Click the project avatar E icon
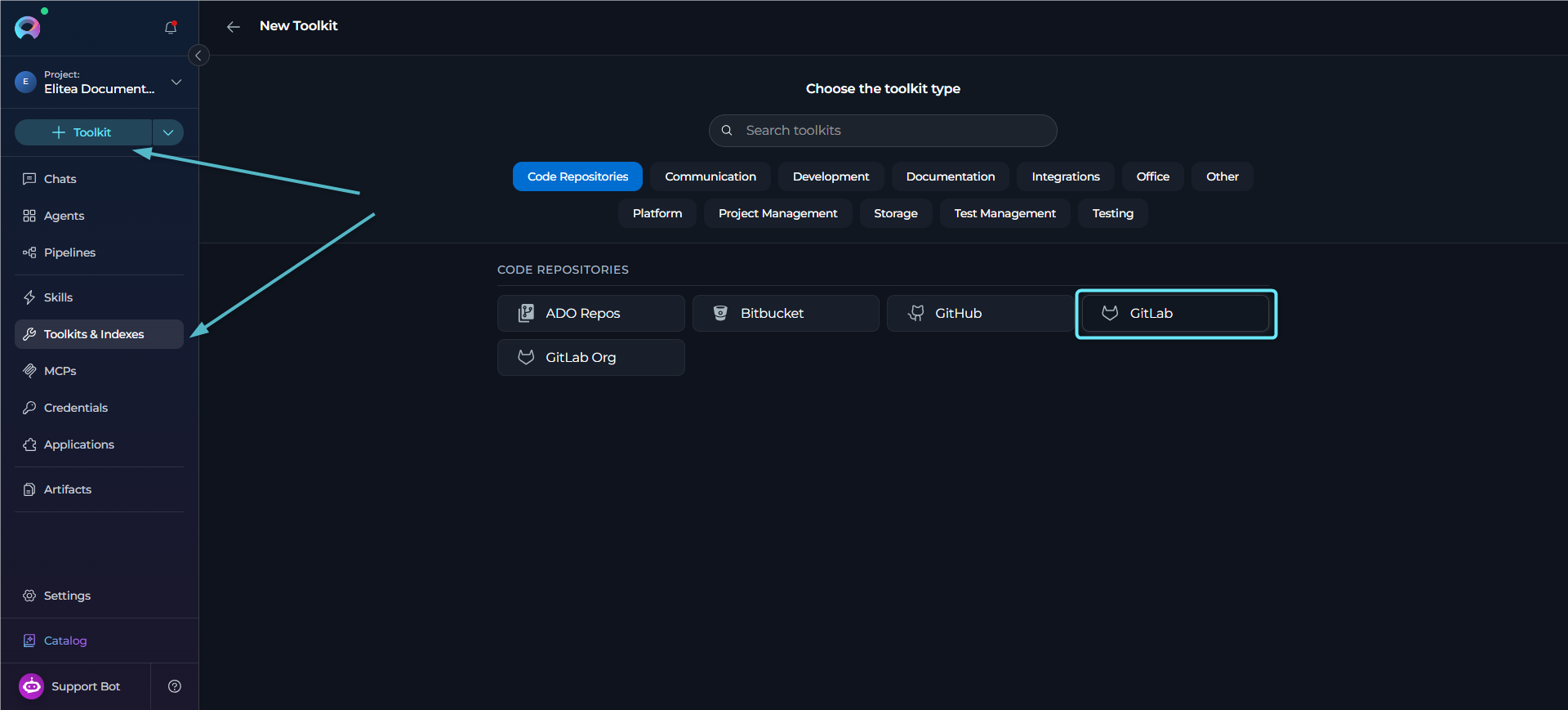 (x=25, y=82)
